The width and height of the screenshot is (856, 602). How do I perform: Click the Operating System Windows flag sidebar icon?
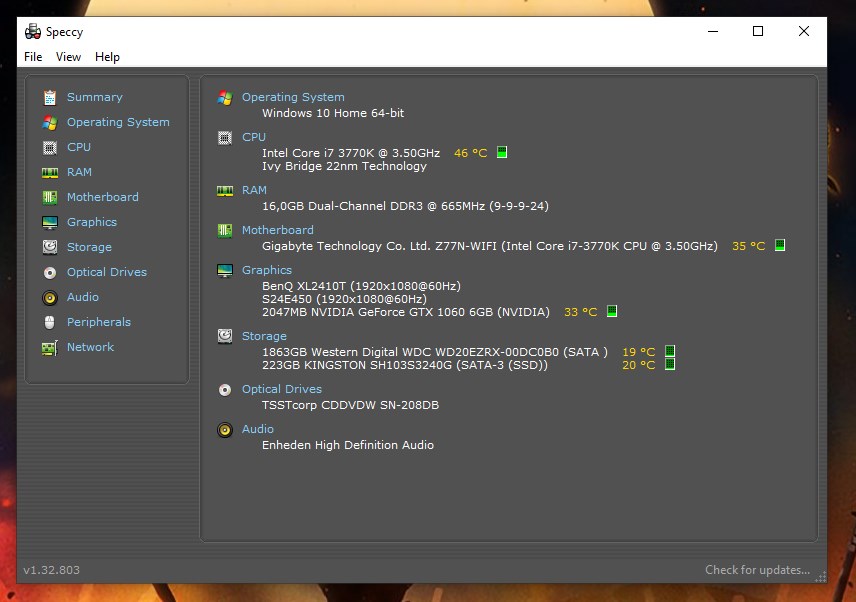pos(50,122)
